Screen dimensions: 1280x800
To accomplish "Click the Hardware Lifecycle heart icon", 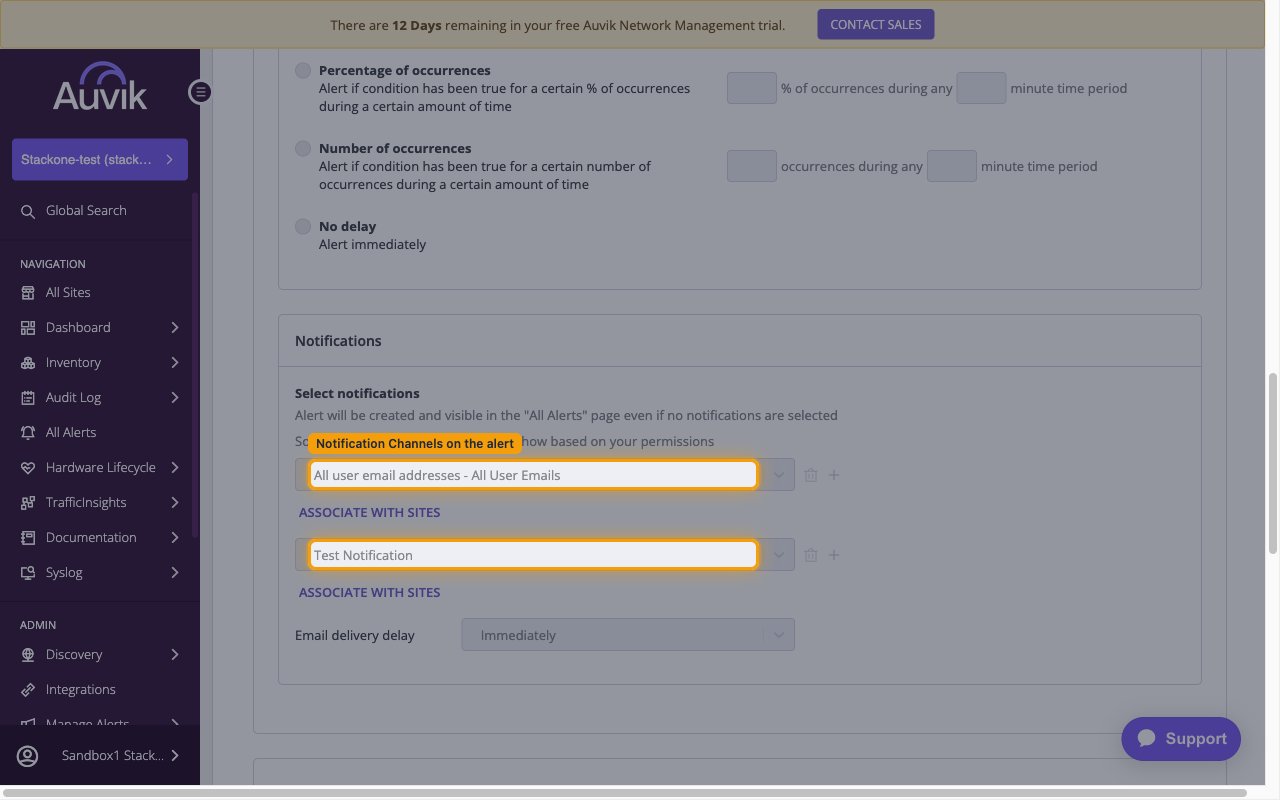I will click(x=28, y=468).
